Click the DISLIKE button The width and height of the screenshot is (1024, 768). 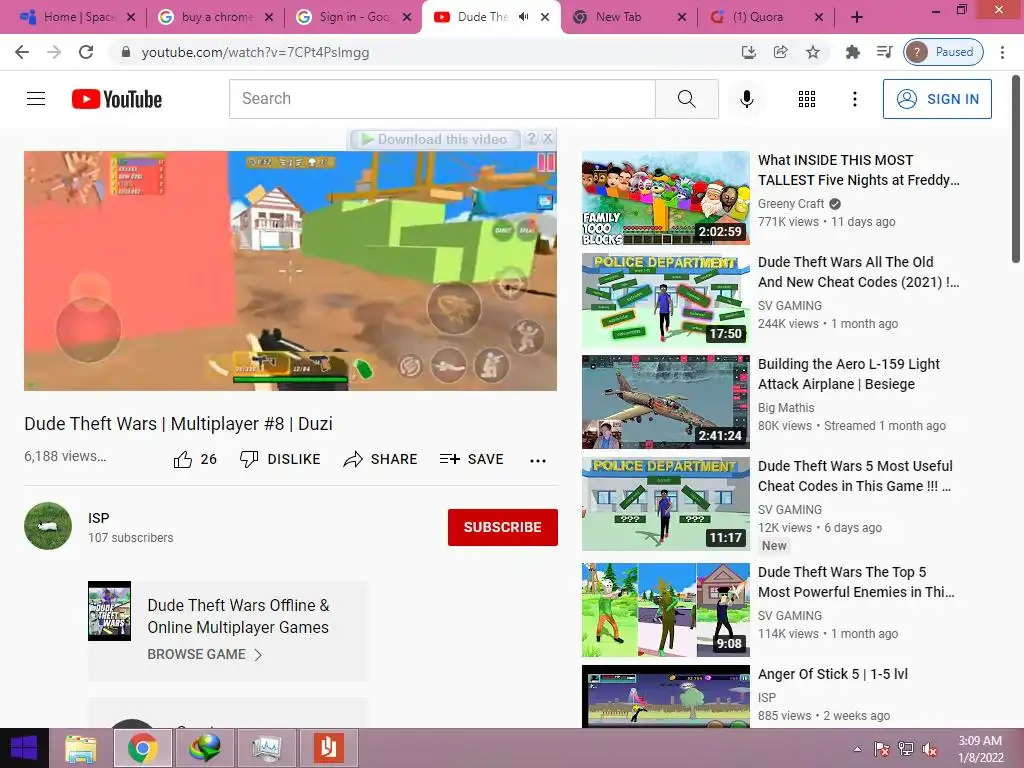tap(280, 460)
